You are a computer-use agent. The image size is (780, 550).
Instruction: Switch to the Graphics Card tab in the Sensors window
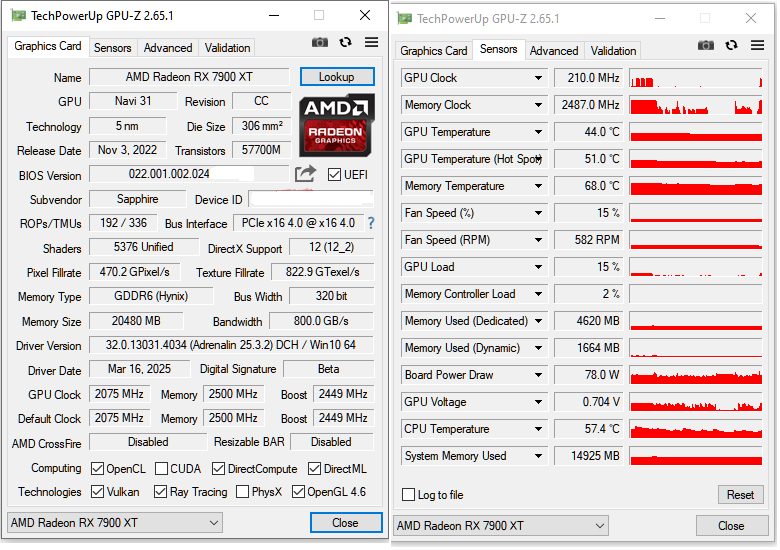point(433,51)
